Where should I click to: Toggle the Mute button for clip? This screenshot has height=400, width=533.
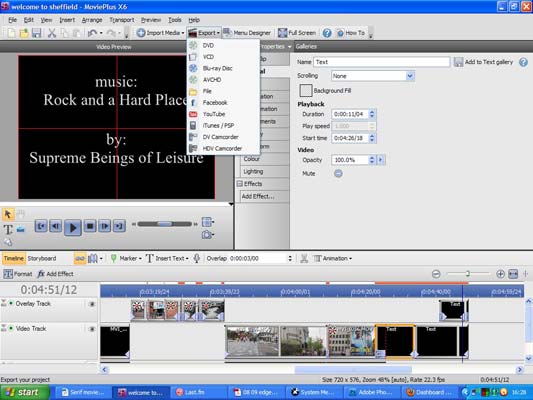tap(338, 173)
